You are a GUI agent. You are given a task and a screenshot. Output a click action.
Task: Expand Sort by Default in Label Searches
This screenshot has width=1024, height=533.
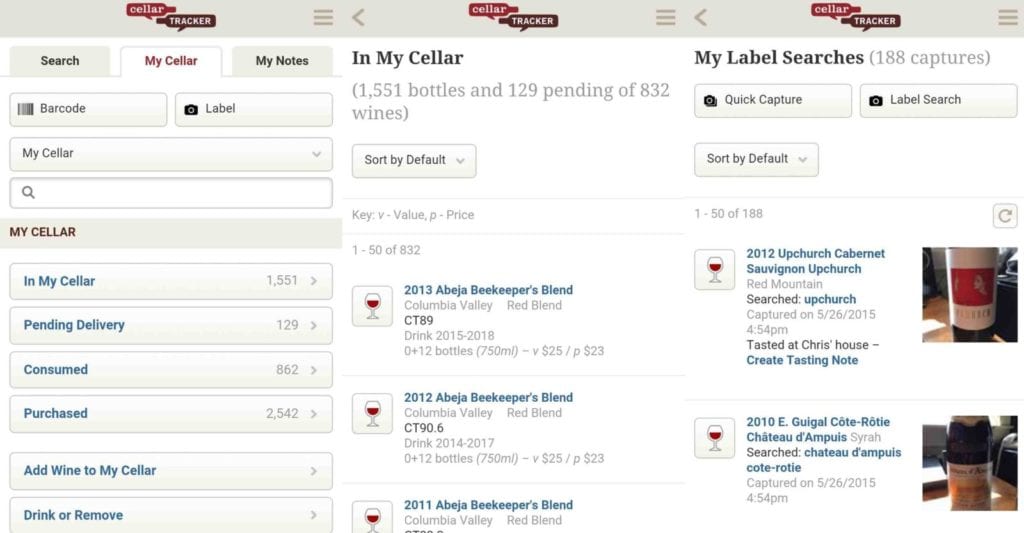pyautogui.click(x=756, y=159)
